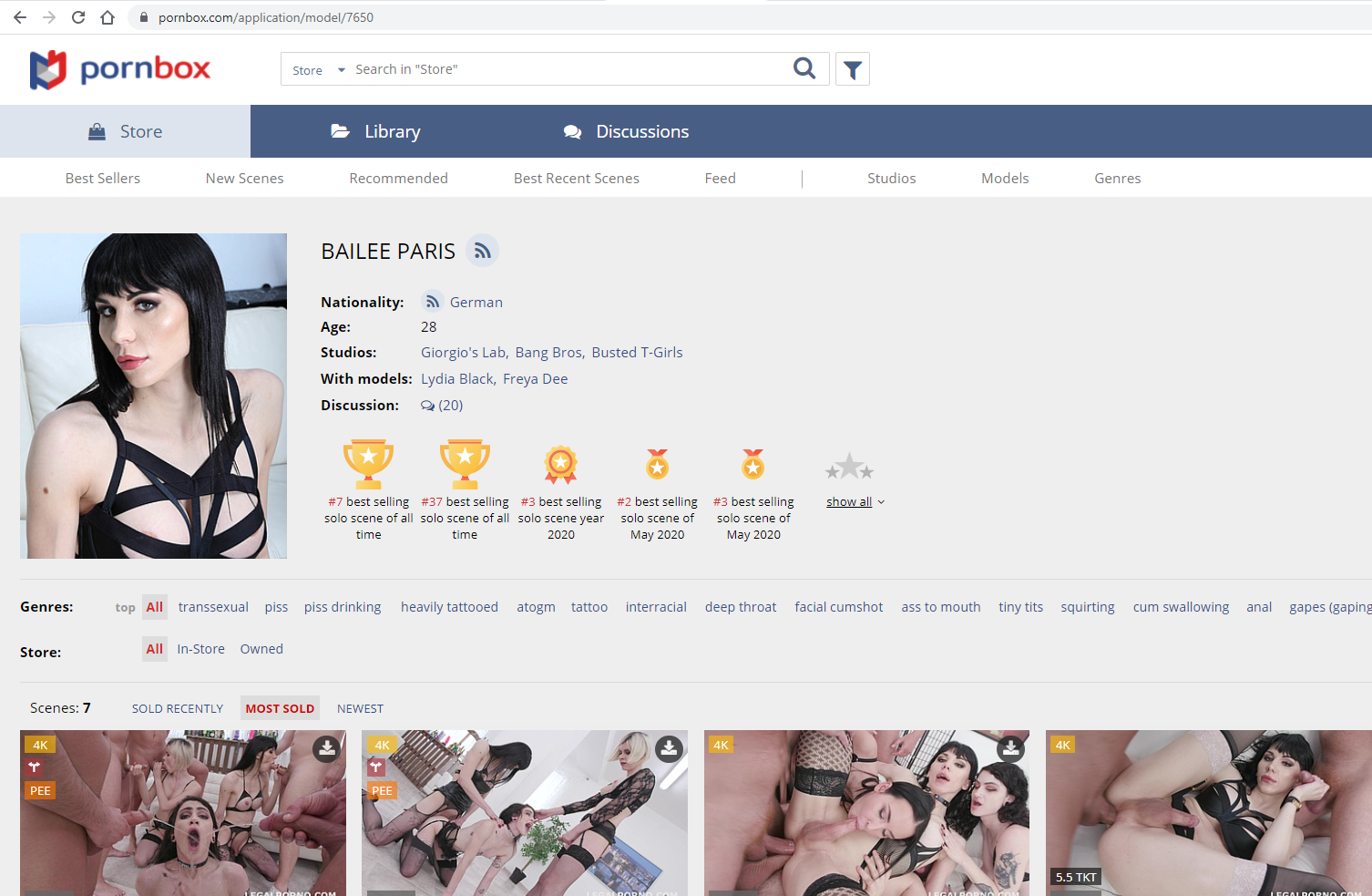Select the Owned store filter
Viewport: 1372px width, 896px height.
click(261, 649)
